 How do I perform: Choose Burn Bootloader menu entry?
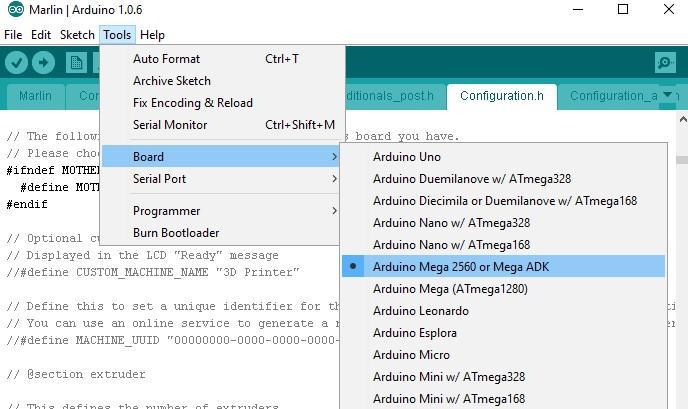pyautogui.click(x=176, y=233)
